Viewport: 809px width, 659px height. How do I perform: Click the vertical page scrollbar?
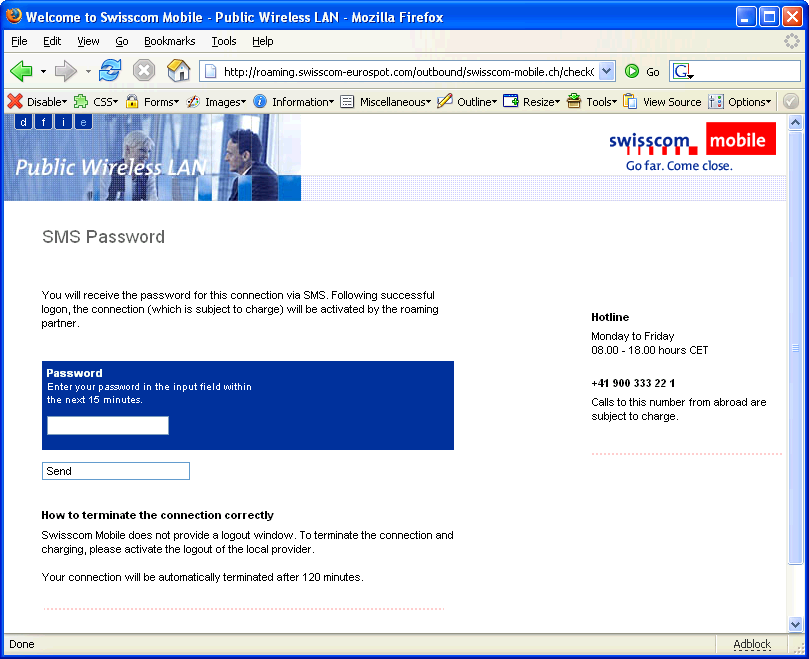796,350
